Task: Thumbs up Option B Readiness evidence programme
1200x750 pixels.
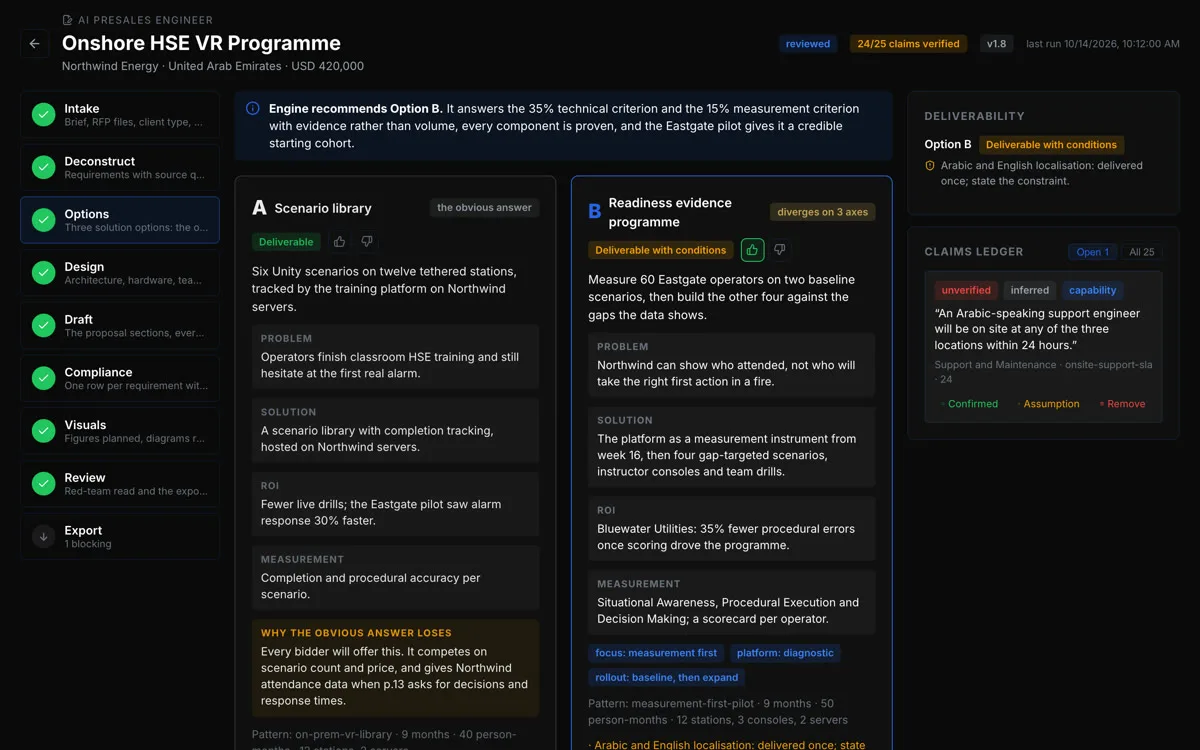Action: (x=752, y=250)
